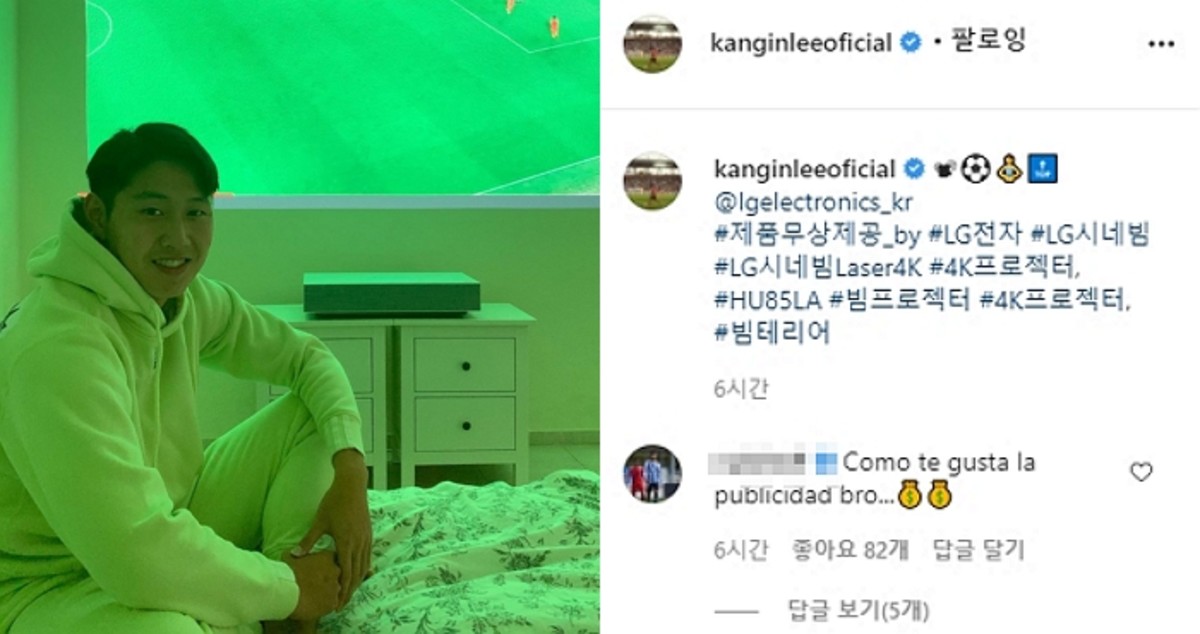This screenshot has height=634, width=1200.
Task: Click the verified badge beside header username
Action: point(910,43)
